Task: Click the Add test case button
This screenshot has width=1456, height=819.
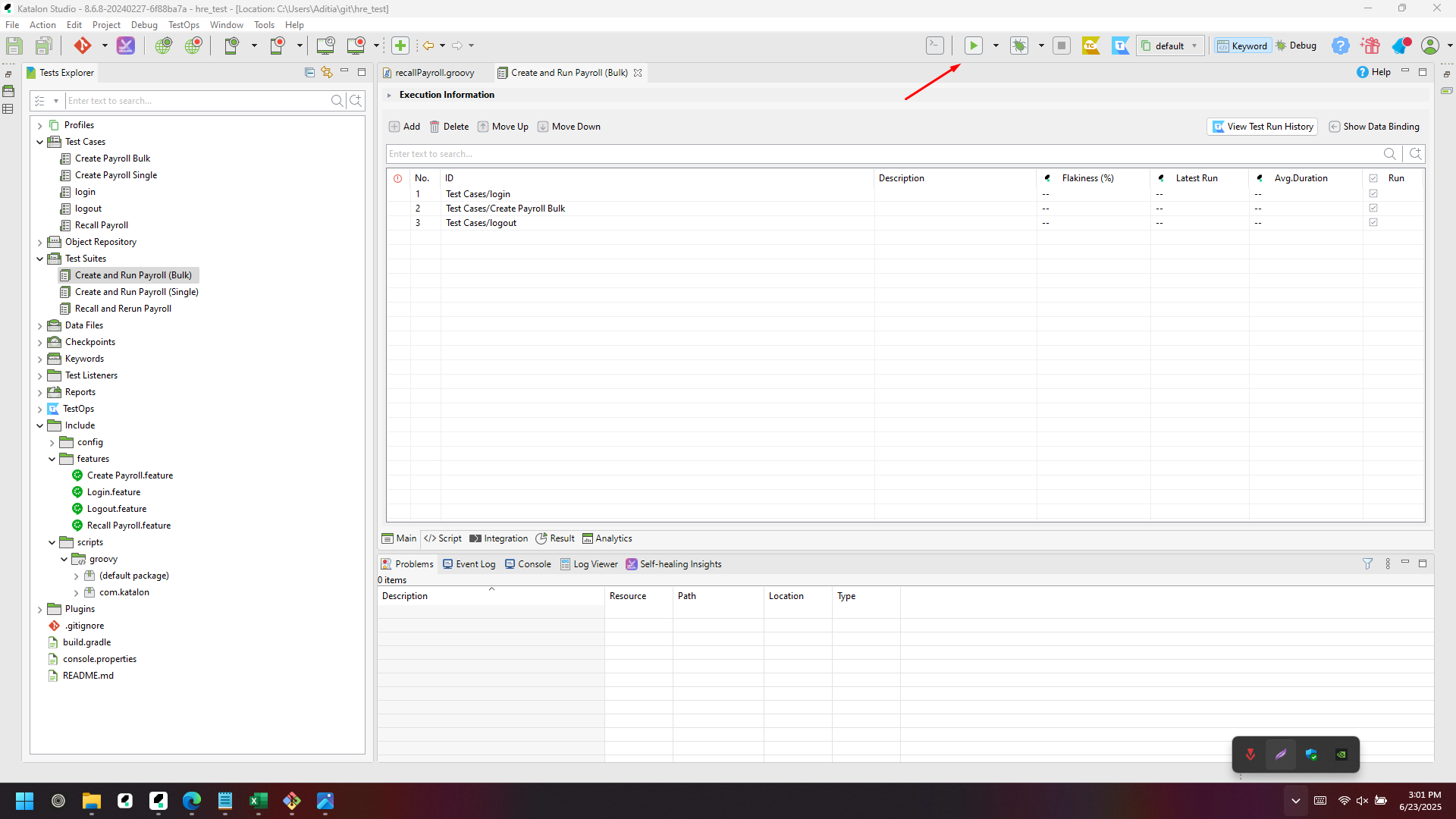Action: (404, 127)
